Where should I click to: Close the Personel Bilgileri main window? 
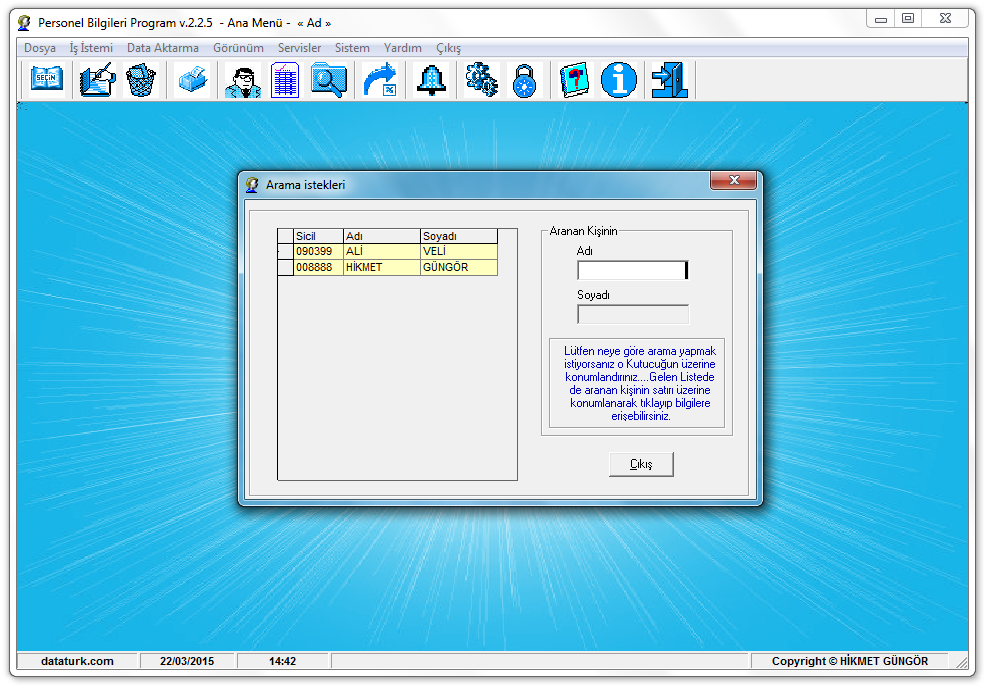point(945,19)
